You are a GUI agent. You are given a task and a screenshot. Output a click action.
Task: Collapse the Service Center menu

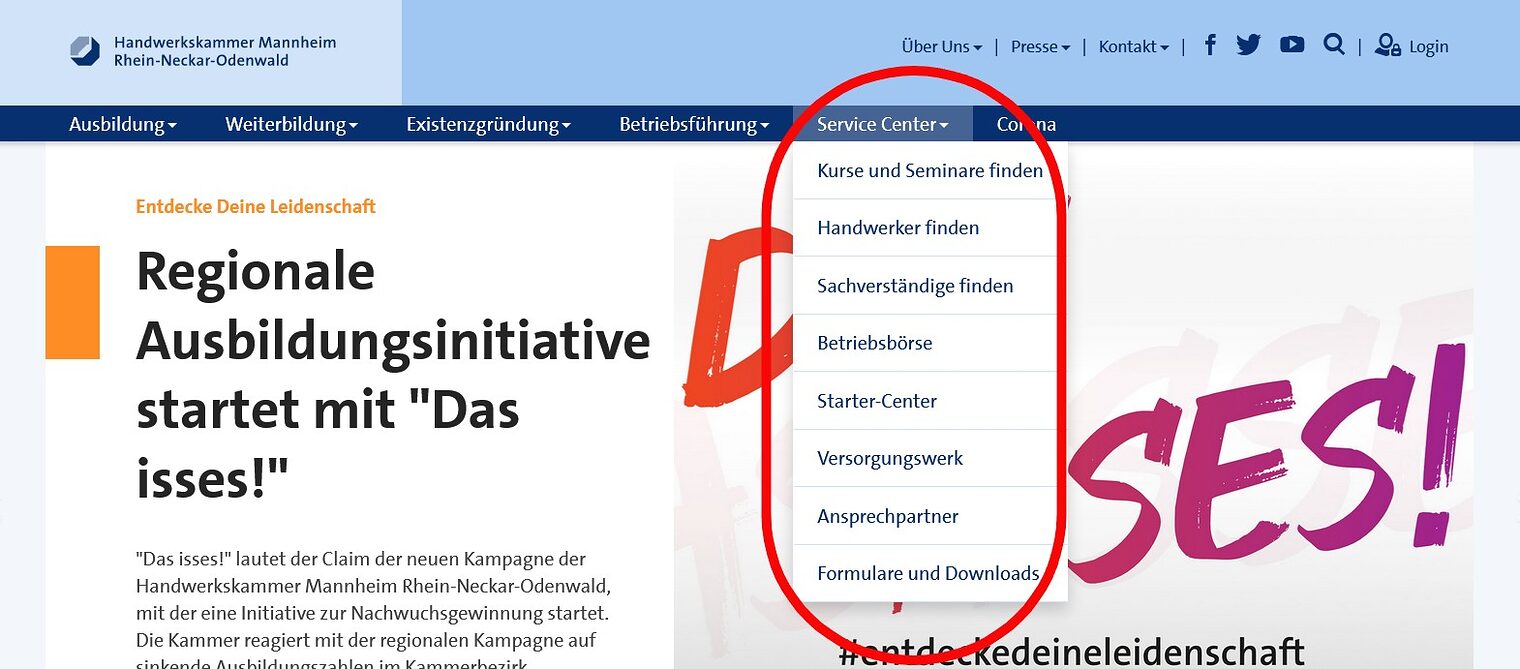coord(883,124)
